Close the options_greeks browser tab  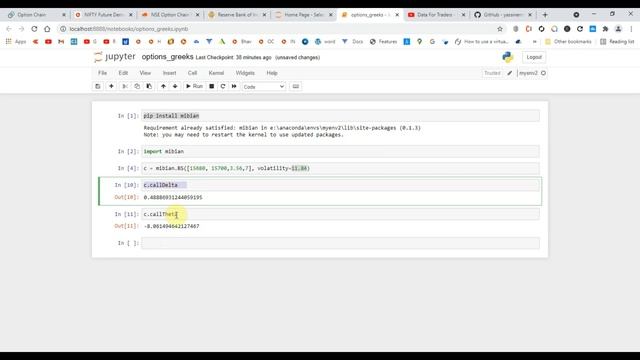tap(397, 15)
